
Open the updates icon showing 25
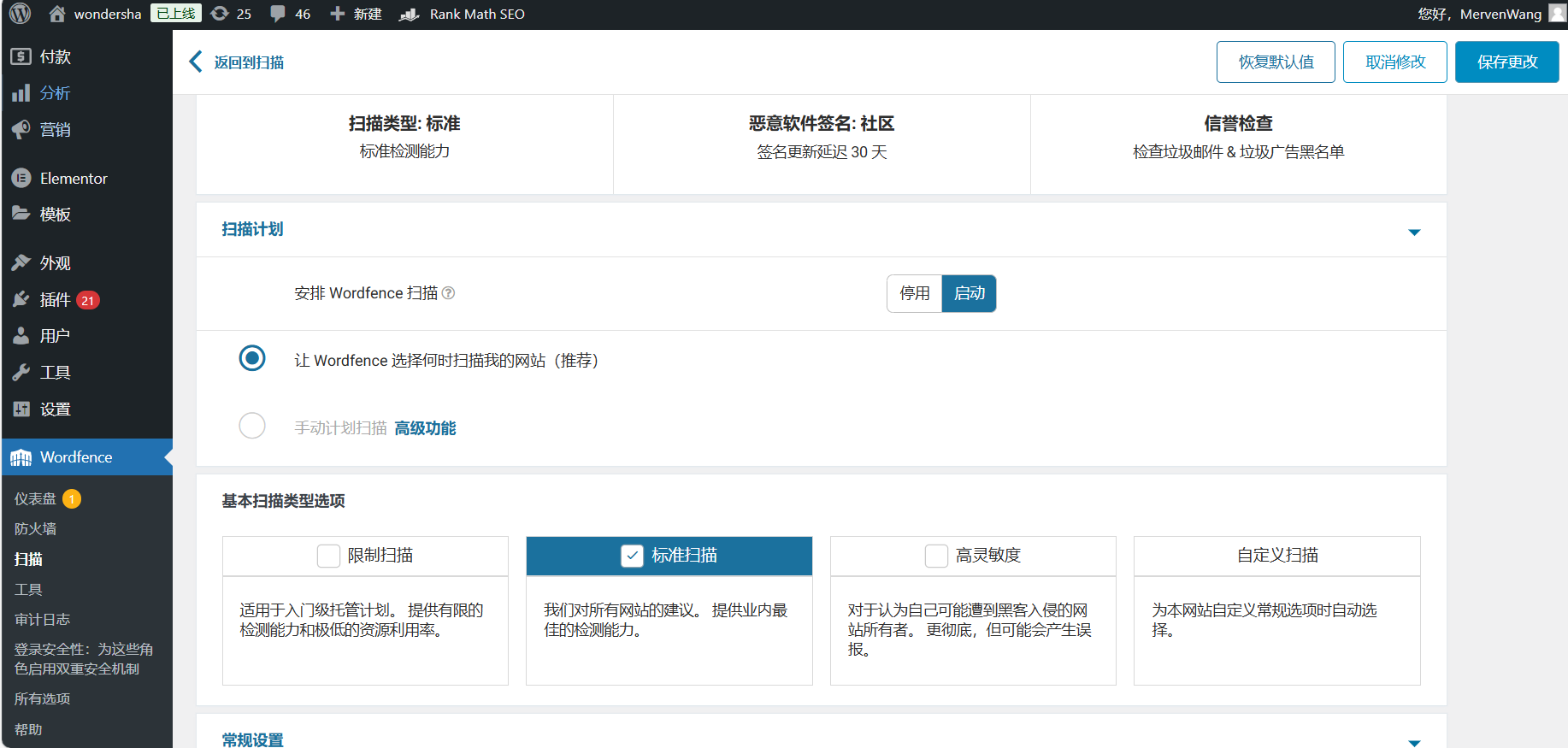(x=220, y=14)
